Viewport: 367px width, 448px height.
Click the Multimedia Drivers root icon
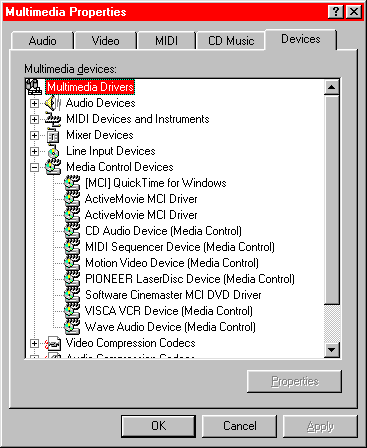tap(34, 87)
